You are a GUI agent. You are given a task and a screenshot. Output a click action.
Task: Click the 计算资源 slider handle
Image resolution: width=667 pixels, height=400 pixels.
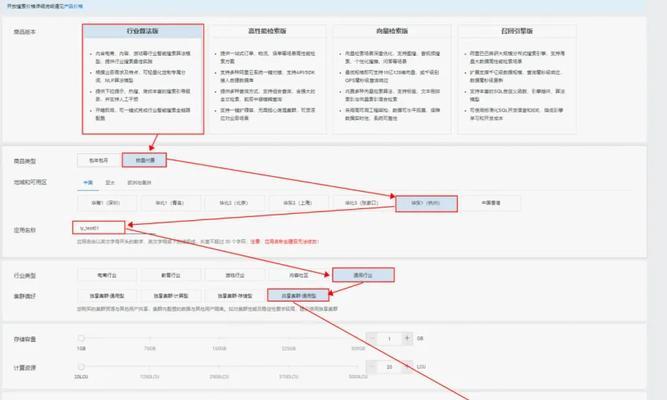pyautogui.click(x=81, y=366)
